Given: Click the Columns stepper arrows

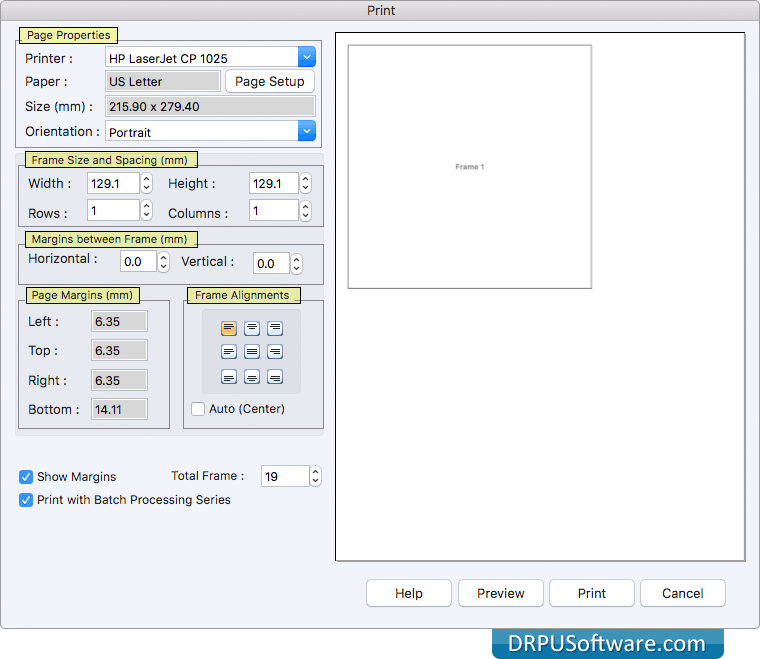Looking at the screenshot, I should (x=305, y=210).
